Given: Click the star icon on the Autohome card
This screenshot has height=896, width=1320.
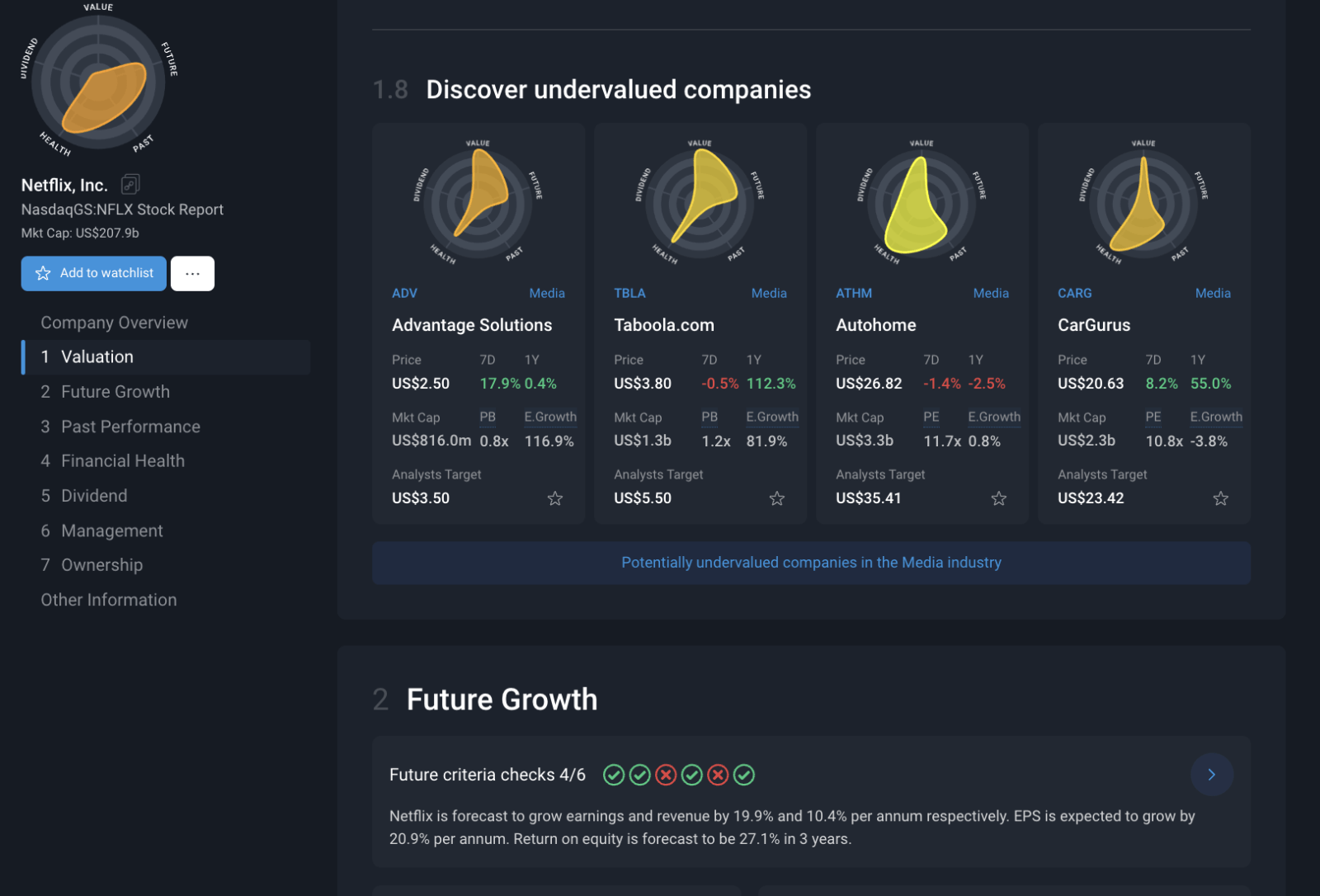Looking at the screenshot, I should click(x=999, y=498).
